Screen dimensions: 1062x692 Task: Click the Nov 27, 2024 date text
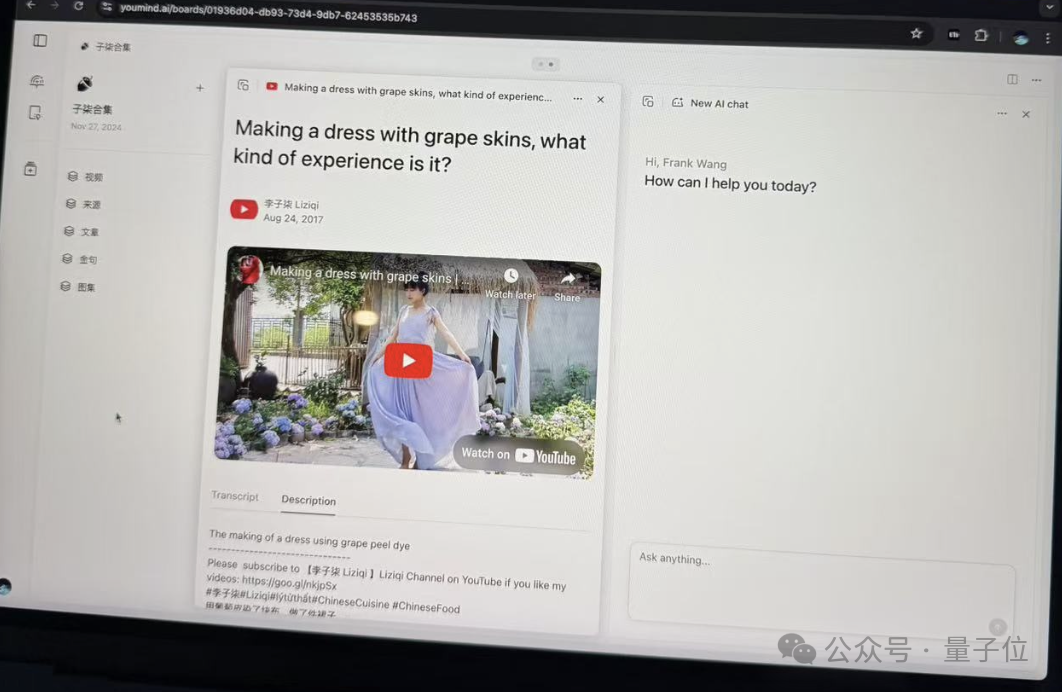pyautogui.click(x=96, y=127)
